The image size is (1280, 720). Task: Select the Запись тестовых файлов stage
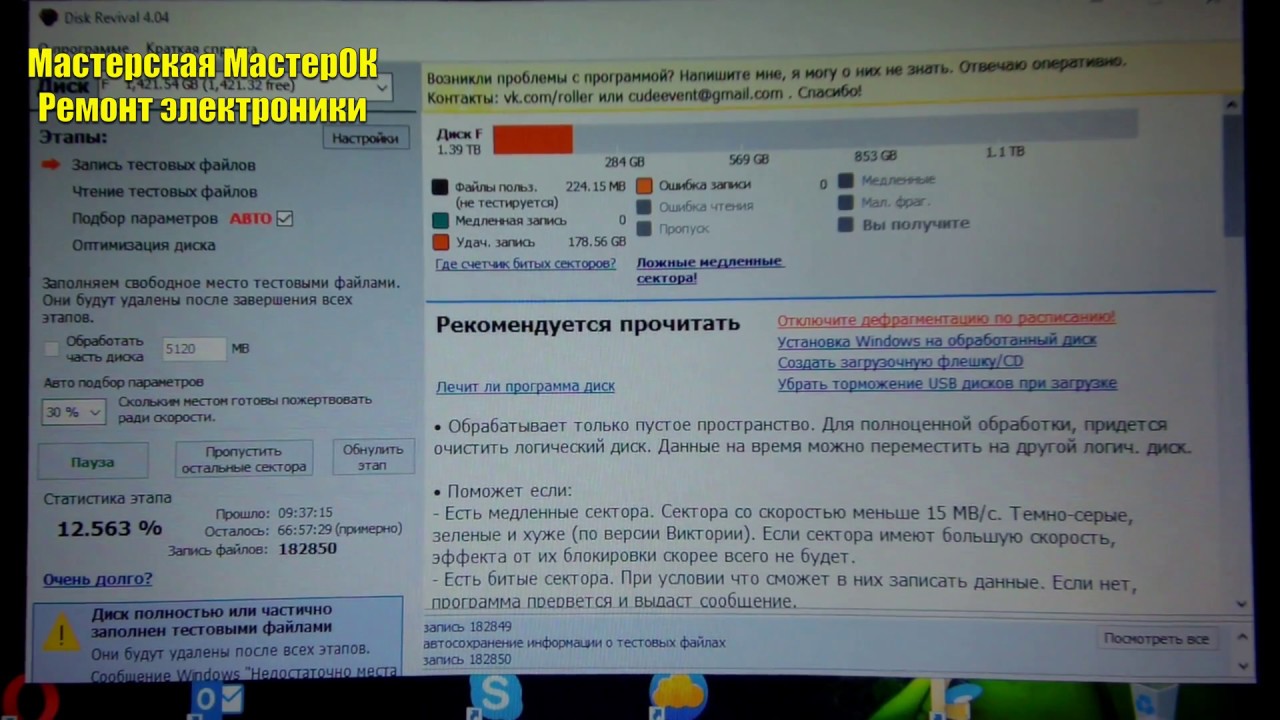(163, 165)
